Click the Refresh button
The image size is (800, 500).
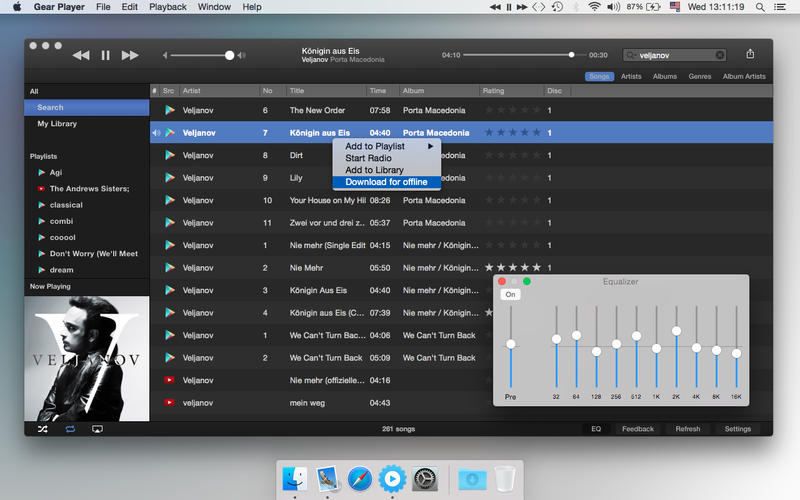coord(688,429)
